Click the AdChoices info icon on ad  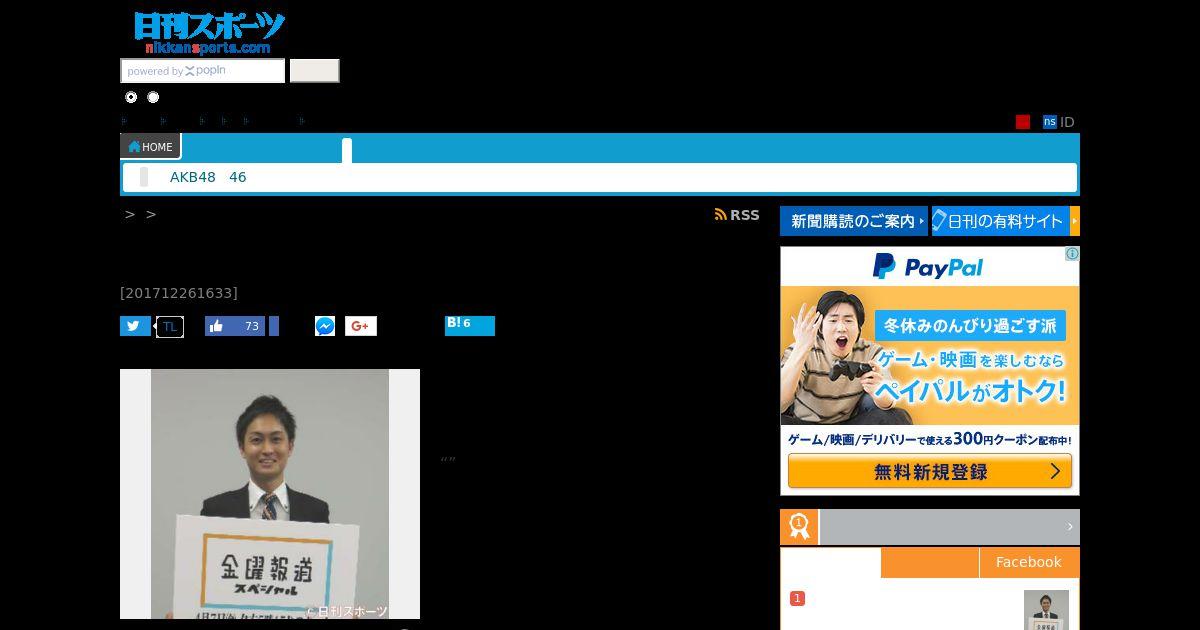pos(1072,254)
